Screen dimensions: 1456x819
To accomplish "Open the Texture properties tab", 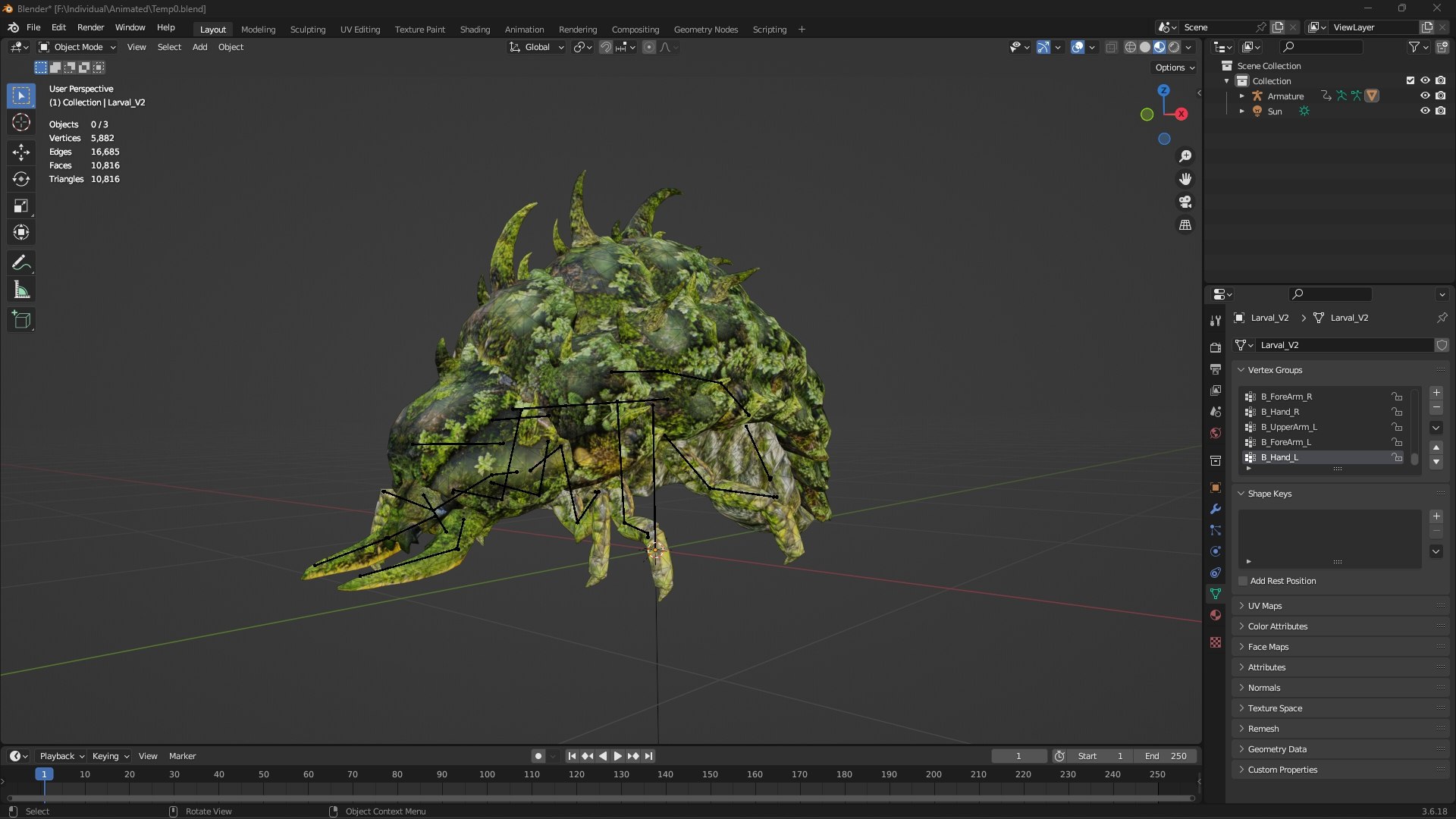I will click(x=1216, y=642).
